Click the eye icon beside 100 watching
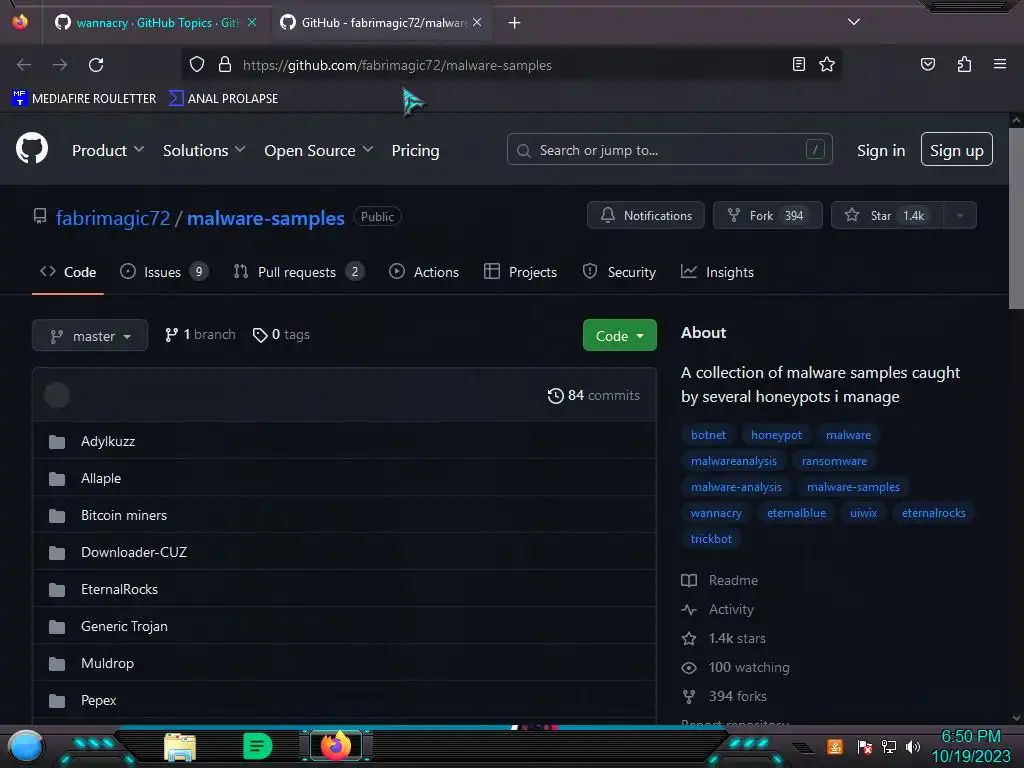Screen dimensions: 1024x768 pos(689,668)
